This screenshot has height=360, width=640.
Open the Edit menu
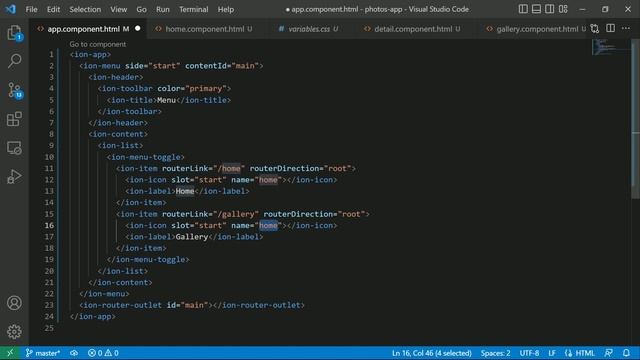[x=53, y=9]
